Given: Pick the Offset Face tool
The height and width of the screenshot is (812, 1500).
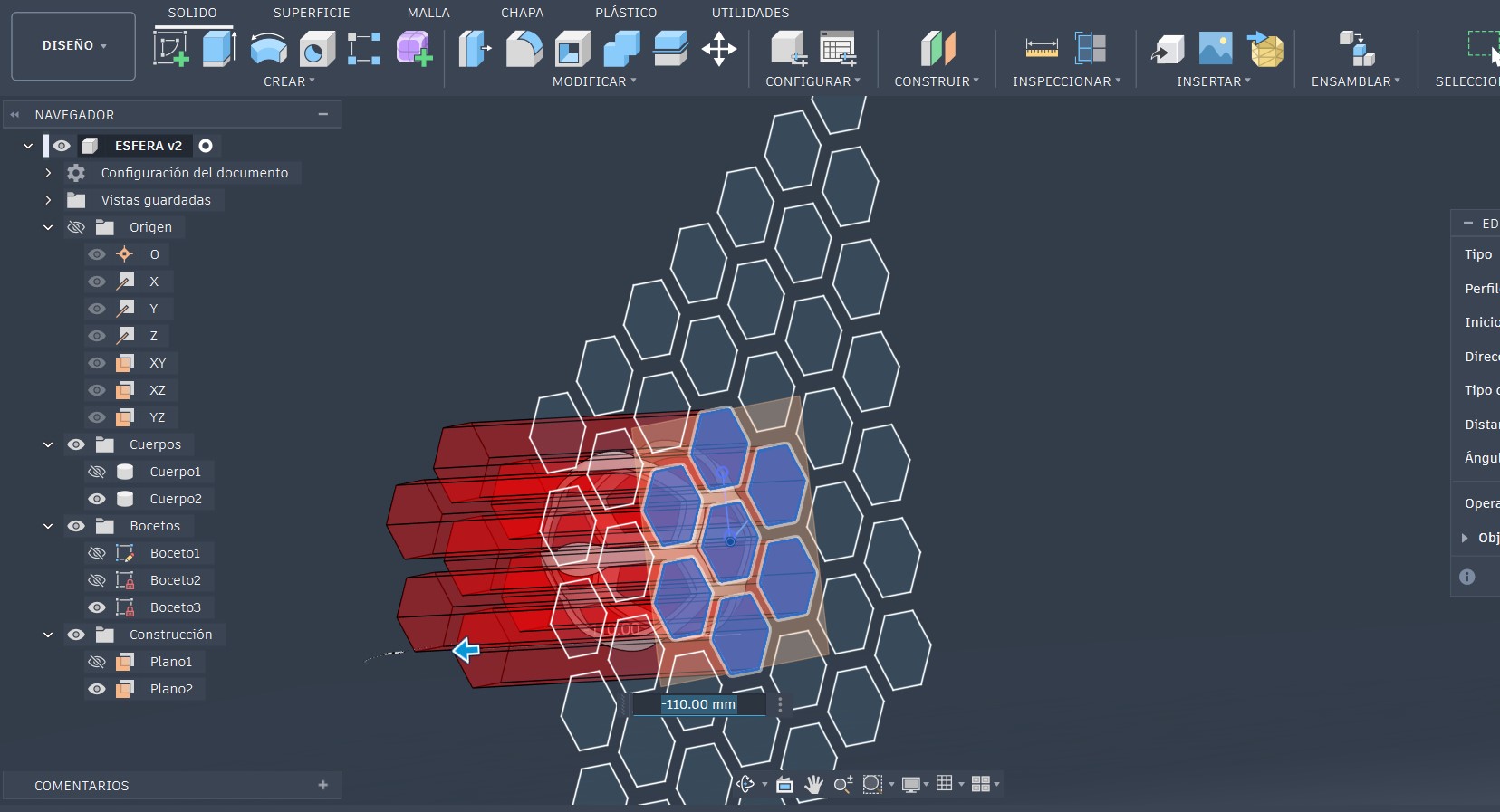Looking at the screenshot, I should point(670,49).
